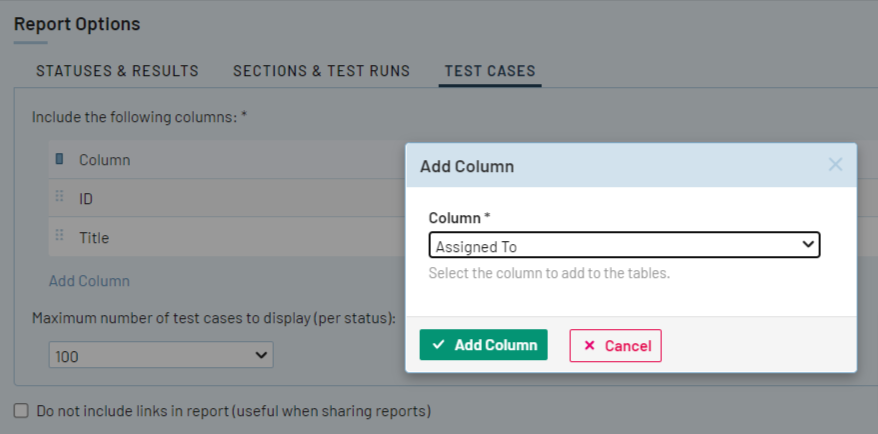Close the Add Column dialog with X
This screenshot has width=878, height=434.
835,165
